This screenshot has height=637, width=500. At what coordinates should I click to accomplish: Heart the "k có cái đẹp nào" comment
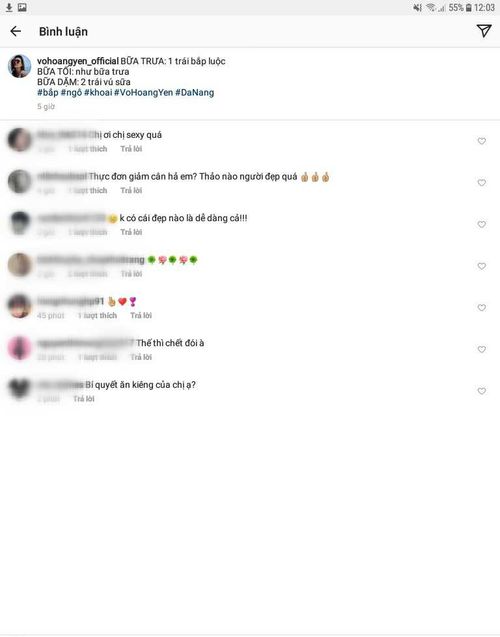click(x=482, y=224)
